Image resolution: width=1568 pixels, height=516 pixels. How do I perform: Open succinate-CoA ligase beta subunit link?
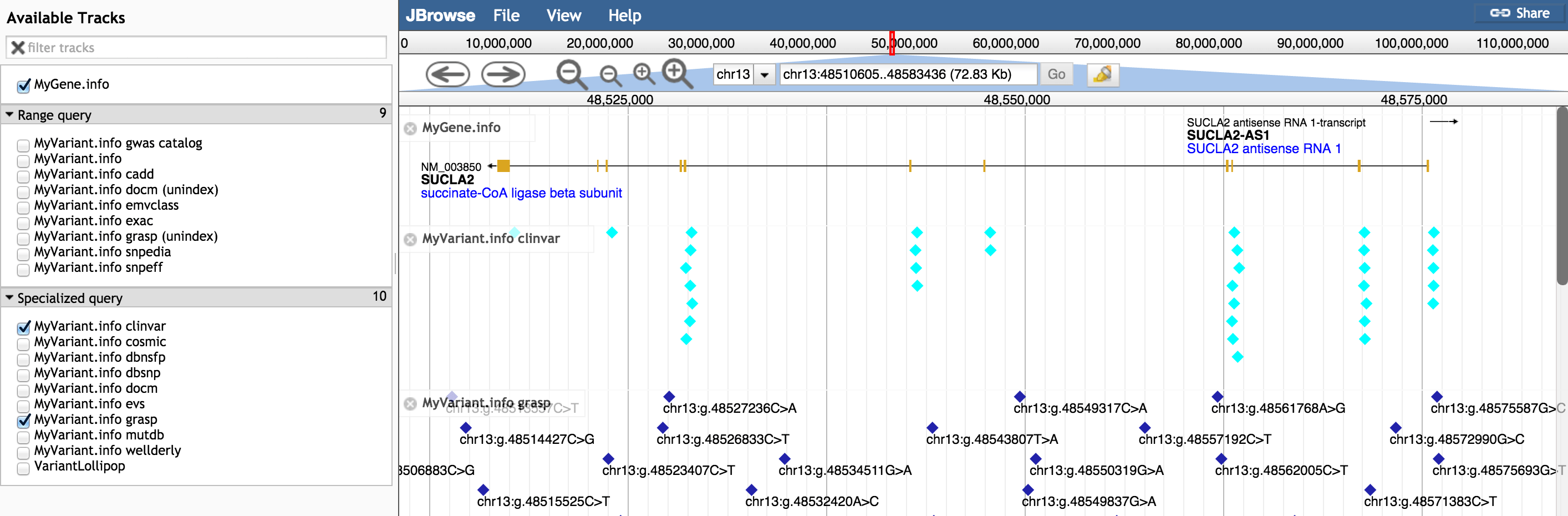coord(521,193)
